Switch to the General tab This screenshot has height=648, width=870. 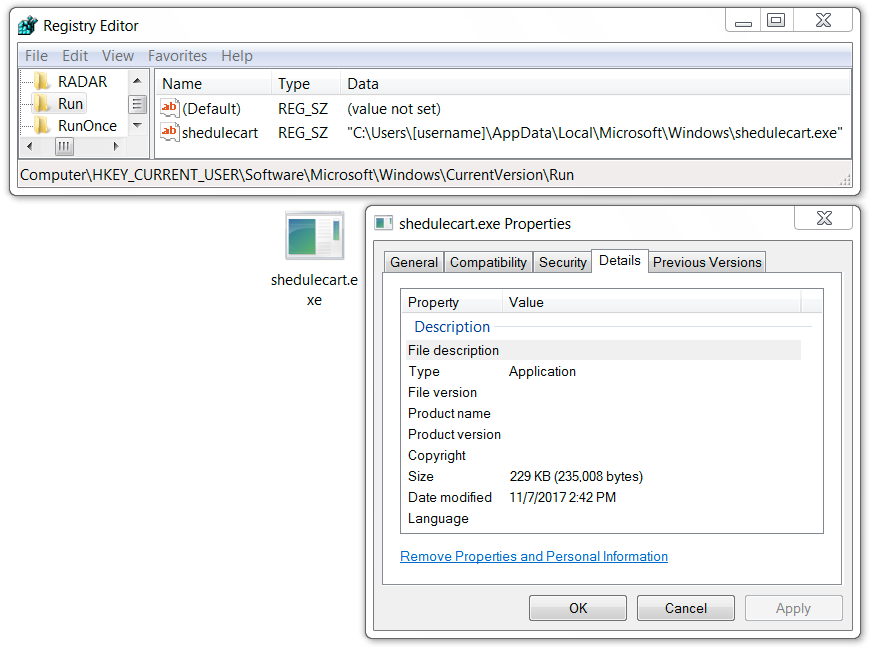414,262
